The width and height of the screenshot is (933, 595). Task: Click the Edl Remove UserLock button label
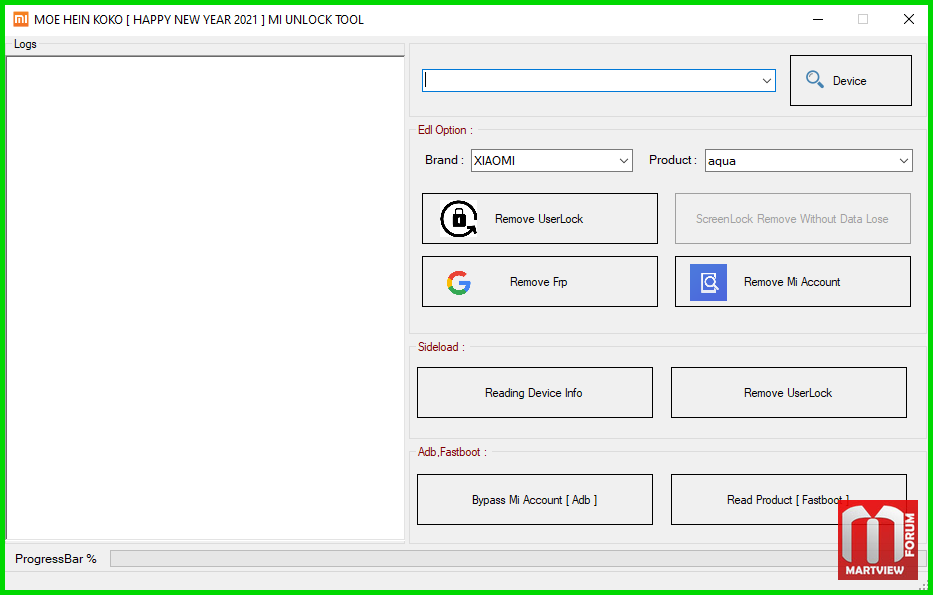(x=539, y=219)
